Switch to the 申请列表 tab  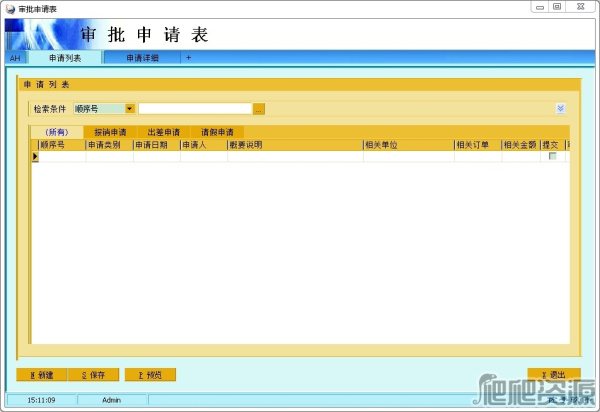point(65,58)
